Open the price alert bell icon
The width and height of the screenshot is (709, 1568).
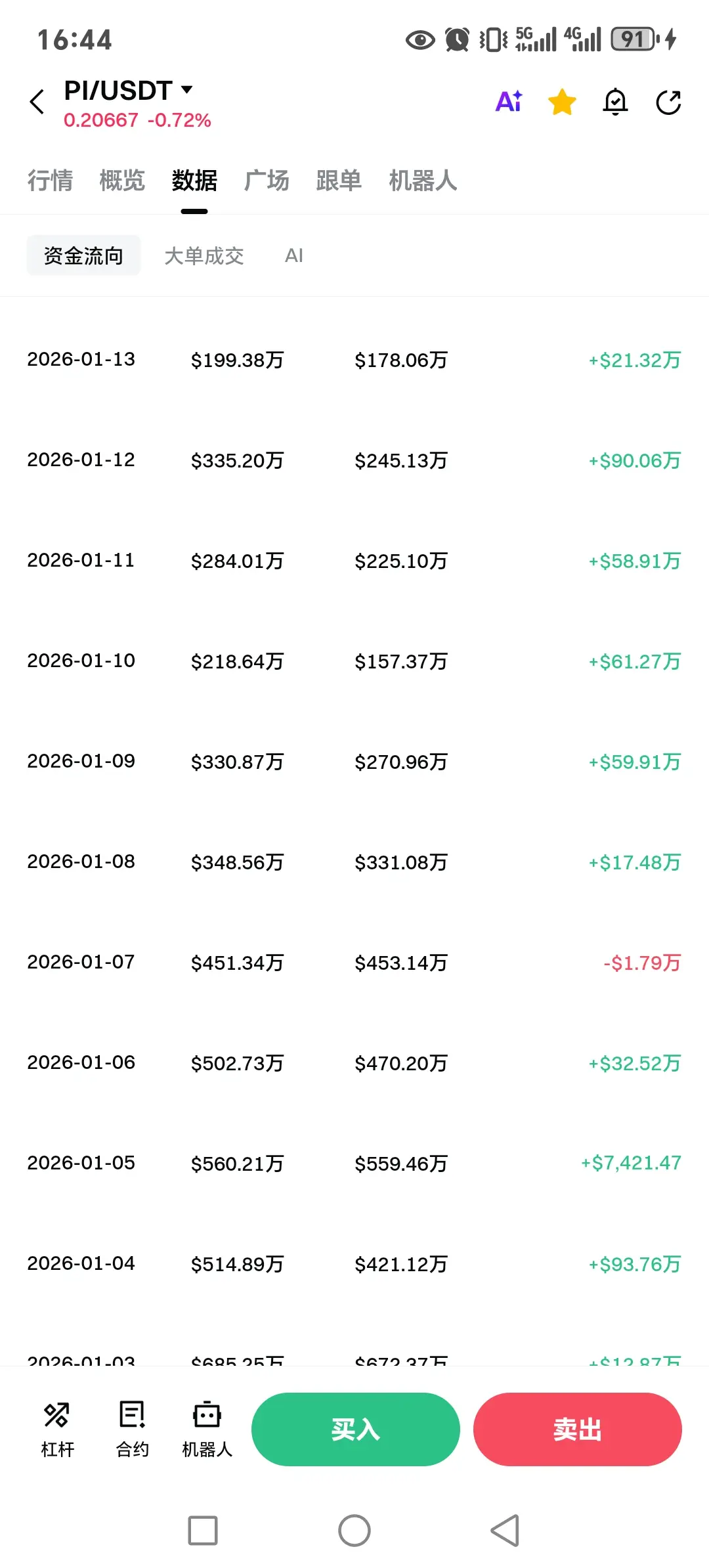[615, 102]
